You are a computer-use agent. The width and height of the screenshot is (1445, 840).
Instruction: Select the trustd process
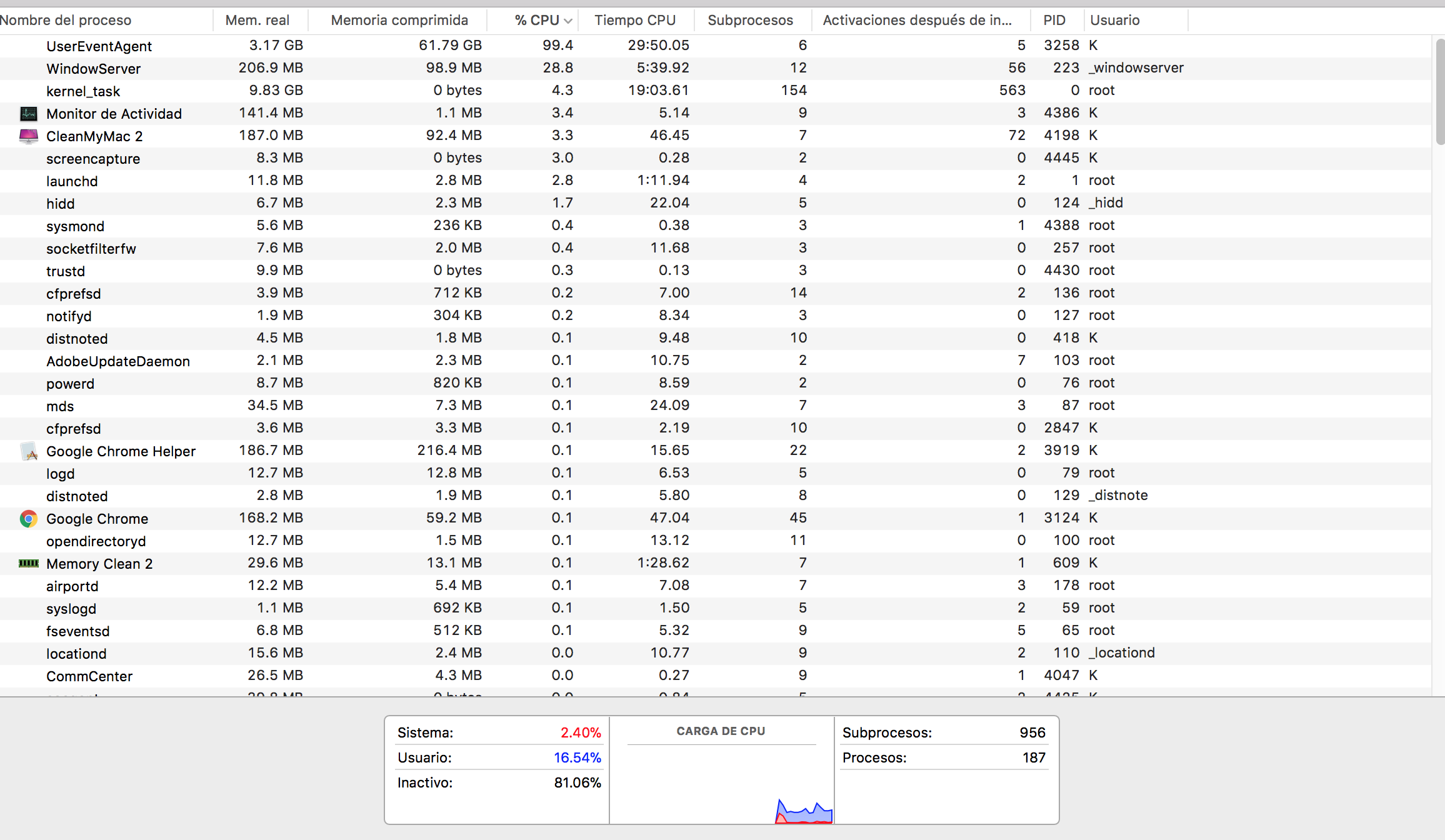pyautogui.click(x=716, y=271)
